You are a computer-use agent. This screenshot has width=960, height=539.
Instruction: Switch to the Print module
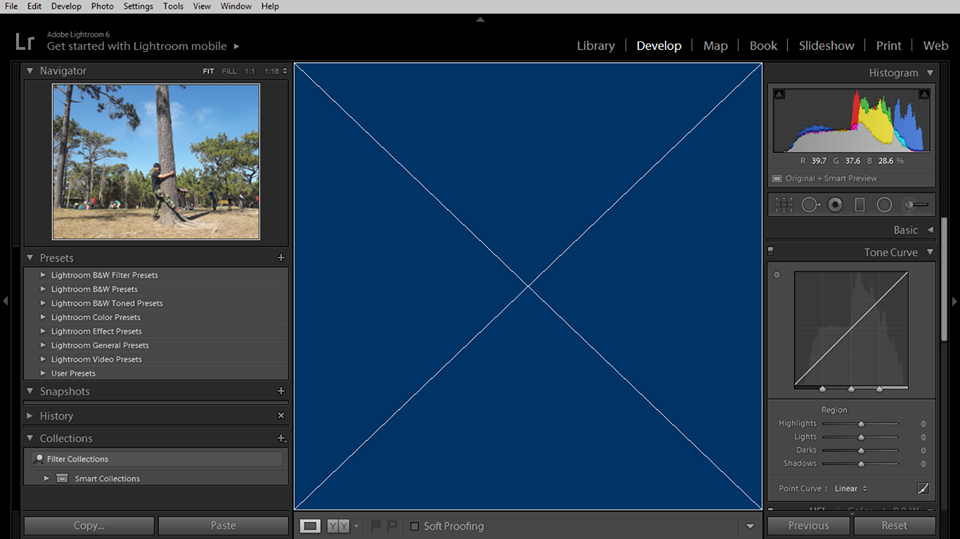point(888,46)
